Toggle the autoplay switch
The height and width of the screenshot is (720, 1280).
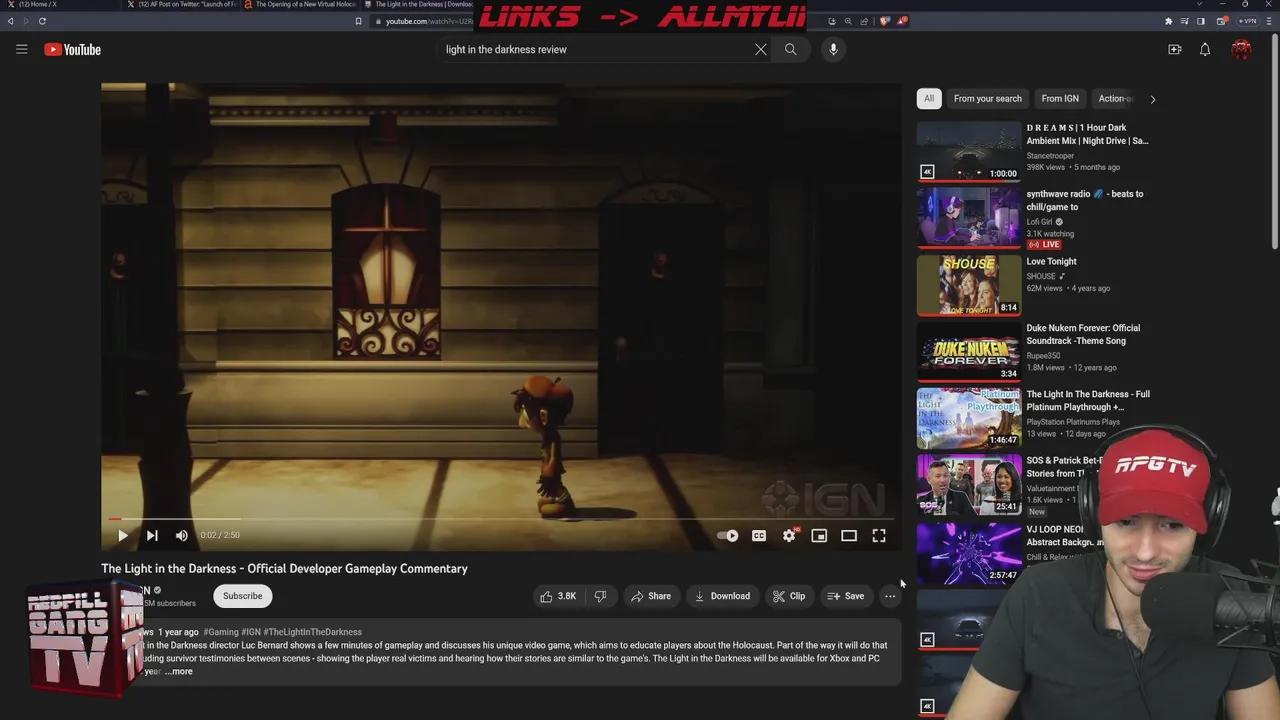click(x=728, y=536)
